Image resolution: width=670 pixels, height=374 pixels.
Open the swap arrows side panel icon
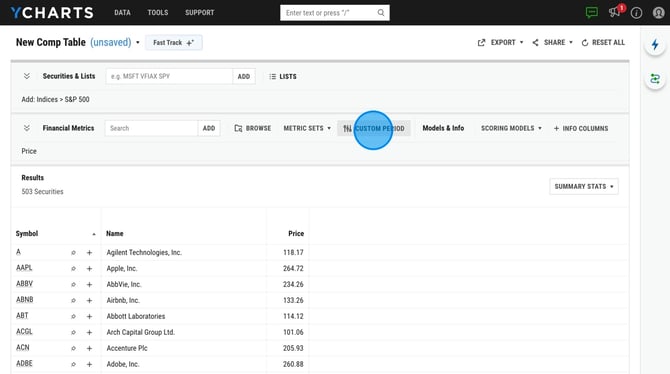tap(655, 79)
